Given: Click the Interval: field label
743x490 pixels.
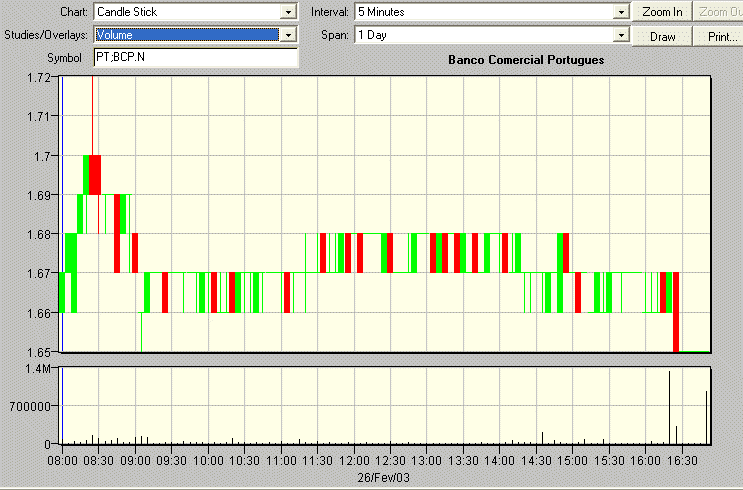Looking at the screenshot, I should pyautogui.click(x=330, y=12).
